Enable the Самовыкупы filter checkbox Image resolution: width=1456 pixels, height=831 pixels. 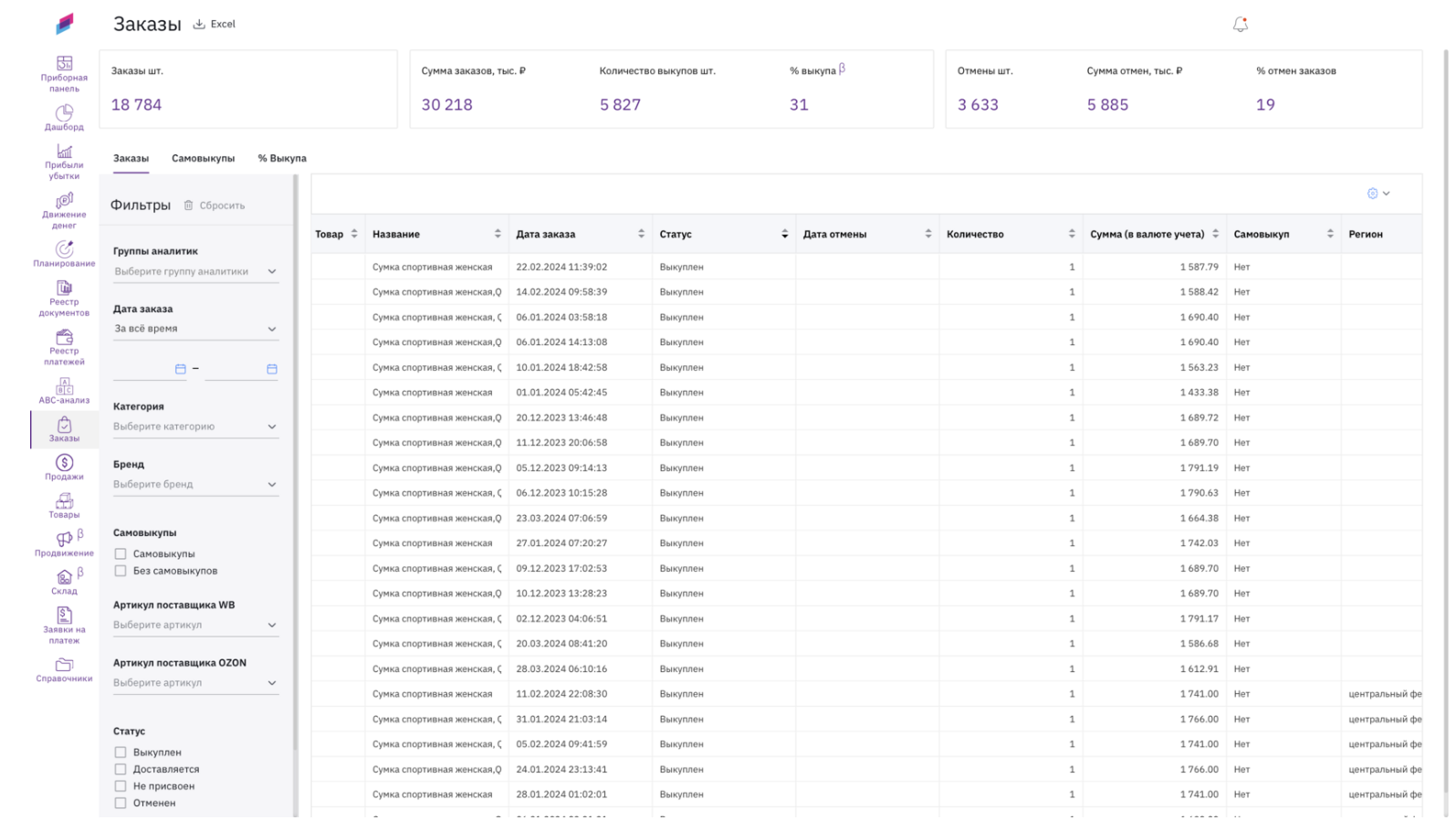click(120, 553)
